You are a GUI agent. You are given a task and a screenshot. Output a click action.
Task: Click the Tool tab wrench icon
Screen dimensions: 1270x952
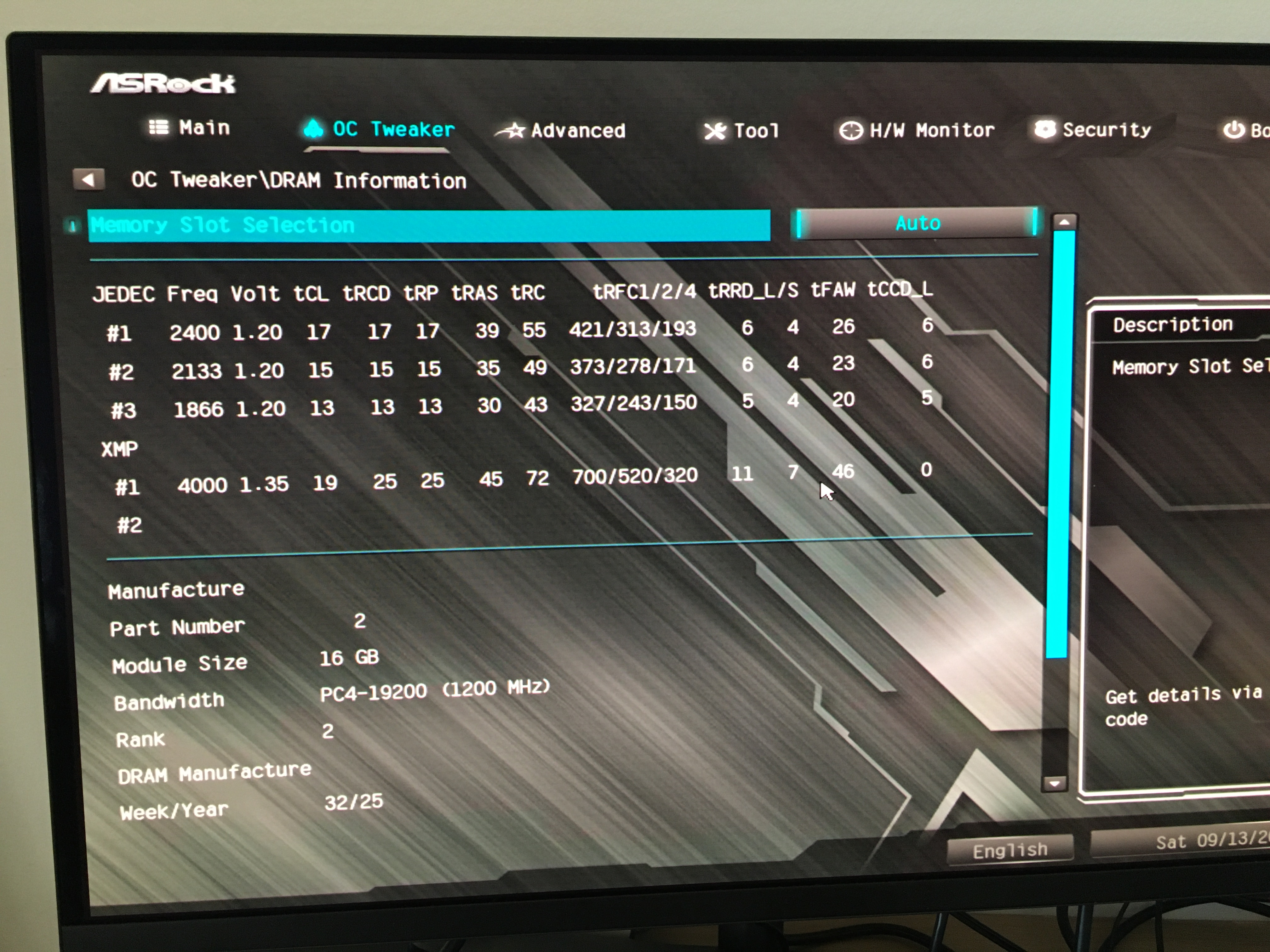pos(715,131)
